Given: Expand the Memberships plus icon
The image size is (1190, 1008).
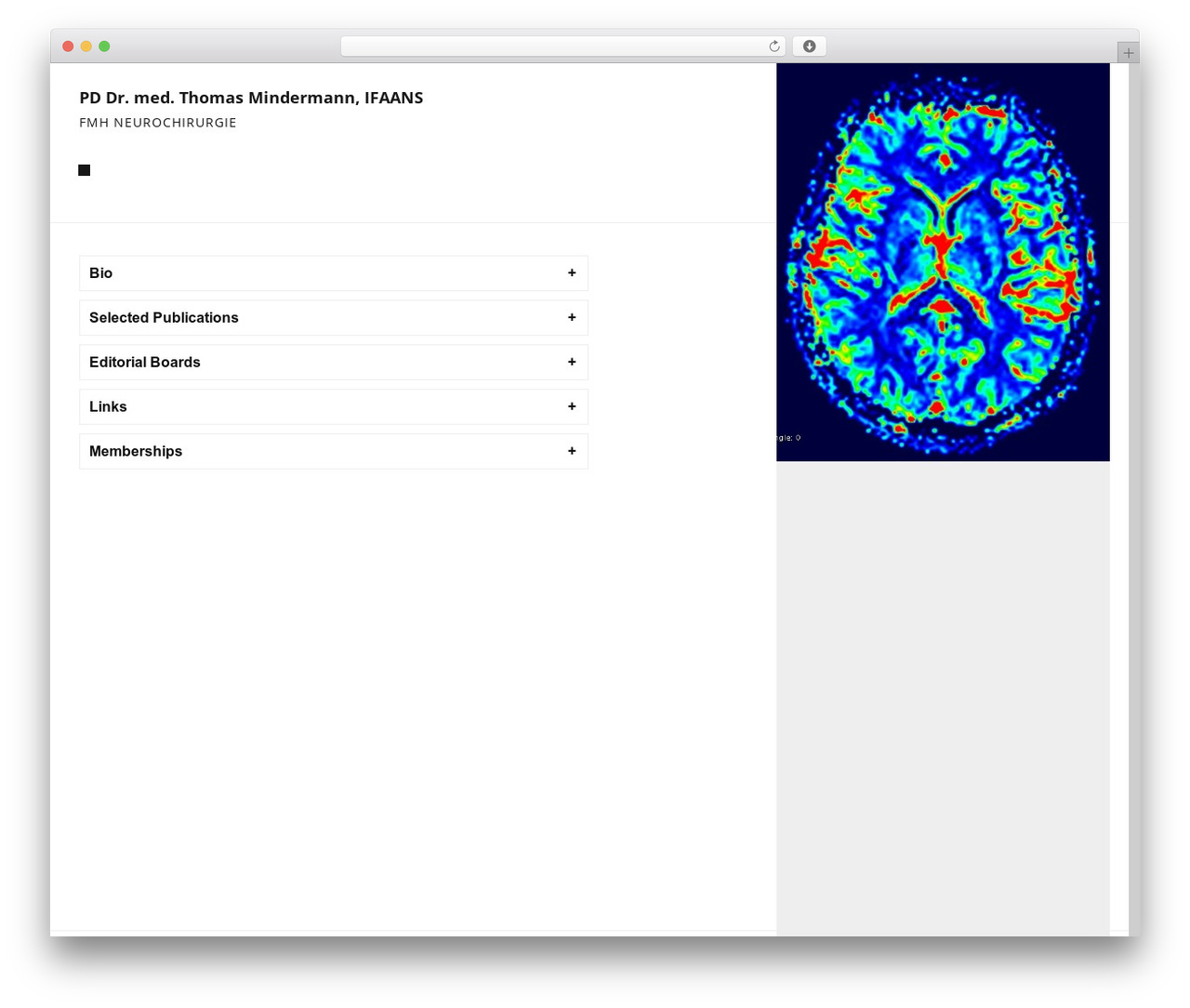Looking at the screenshot, I should [572, 452].
